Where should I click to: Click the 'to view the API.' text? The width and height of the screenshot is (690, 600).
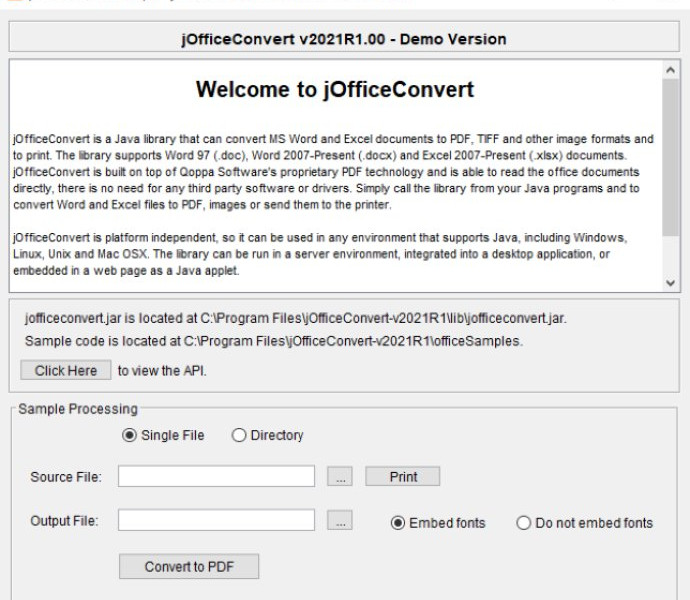point(162,371)
